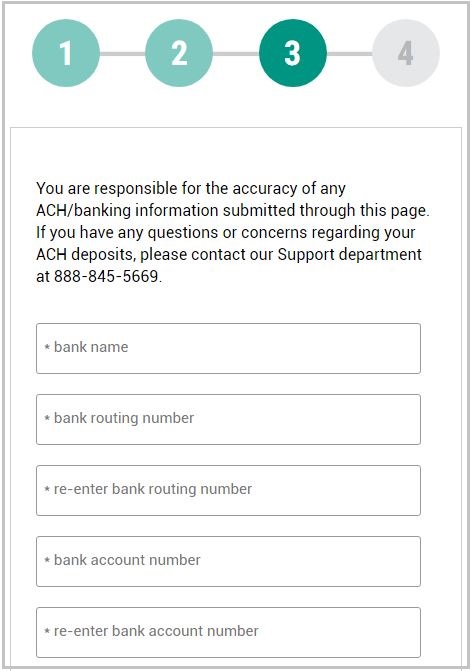This screenshot has height=671, width=471.
Task: Click the asterisk before bank routing number
Action: pos(47,418)
